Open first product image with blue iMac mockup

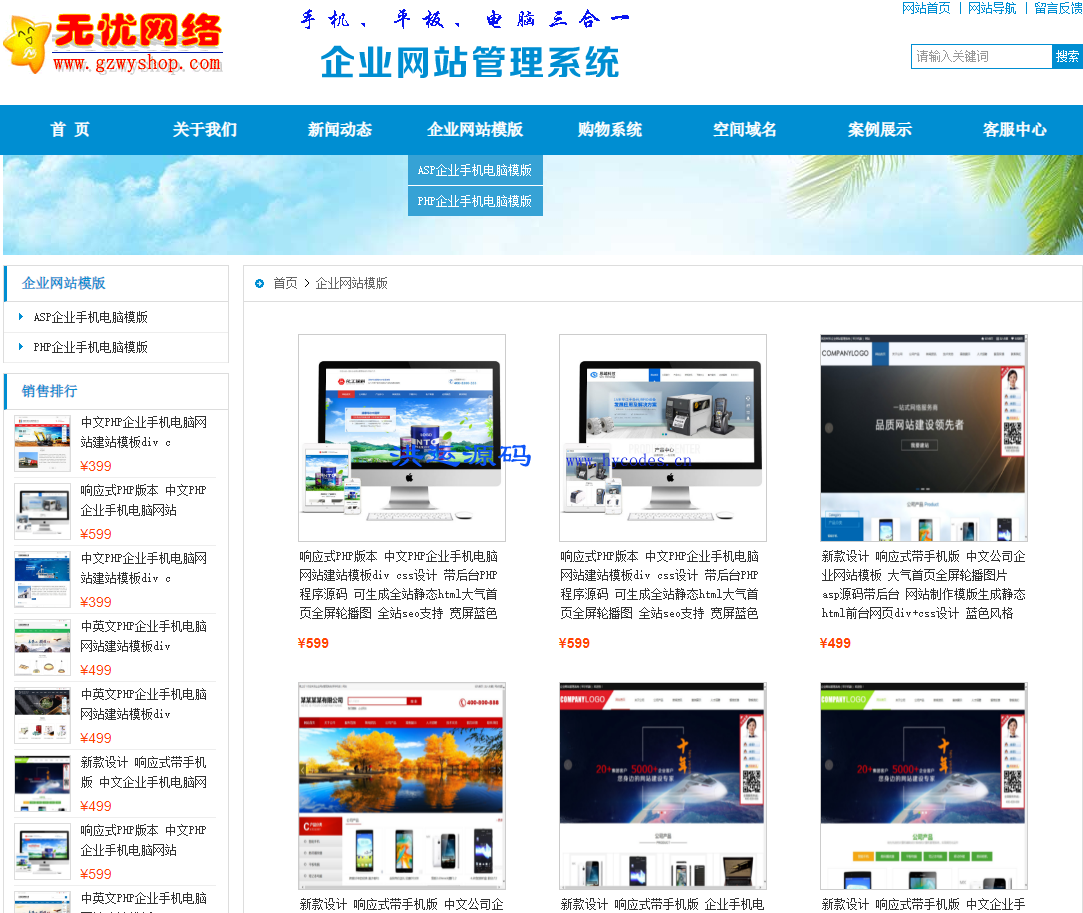pos(402,438)
